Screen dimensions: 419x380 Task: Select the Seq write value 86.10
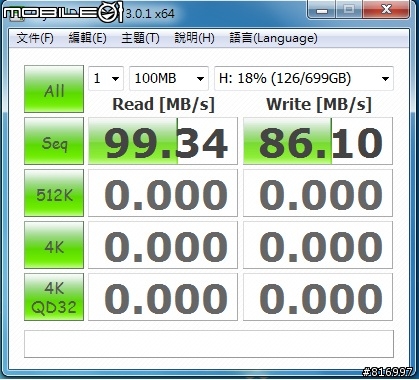click(318, 141)
